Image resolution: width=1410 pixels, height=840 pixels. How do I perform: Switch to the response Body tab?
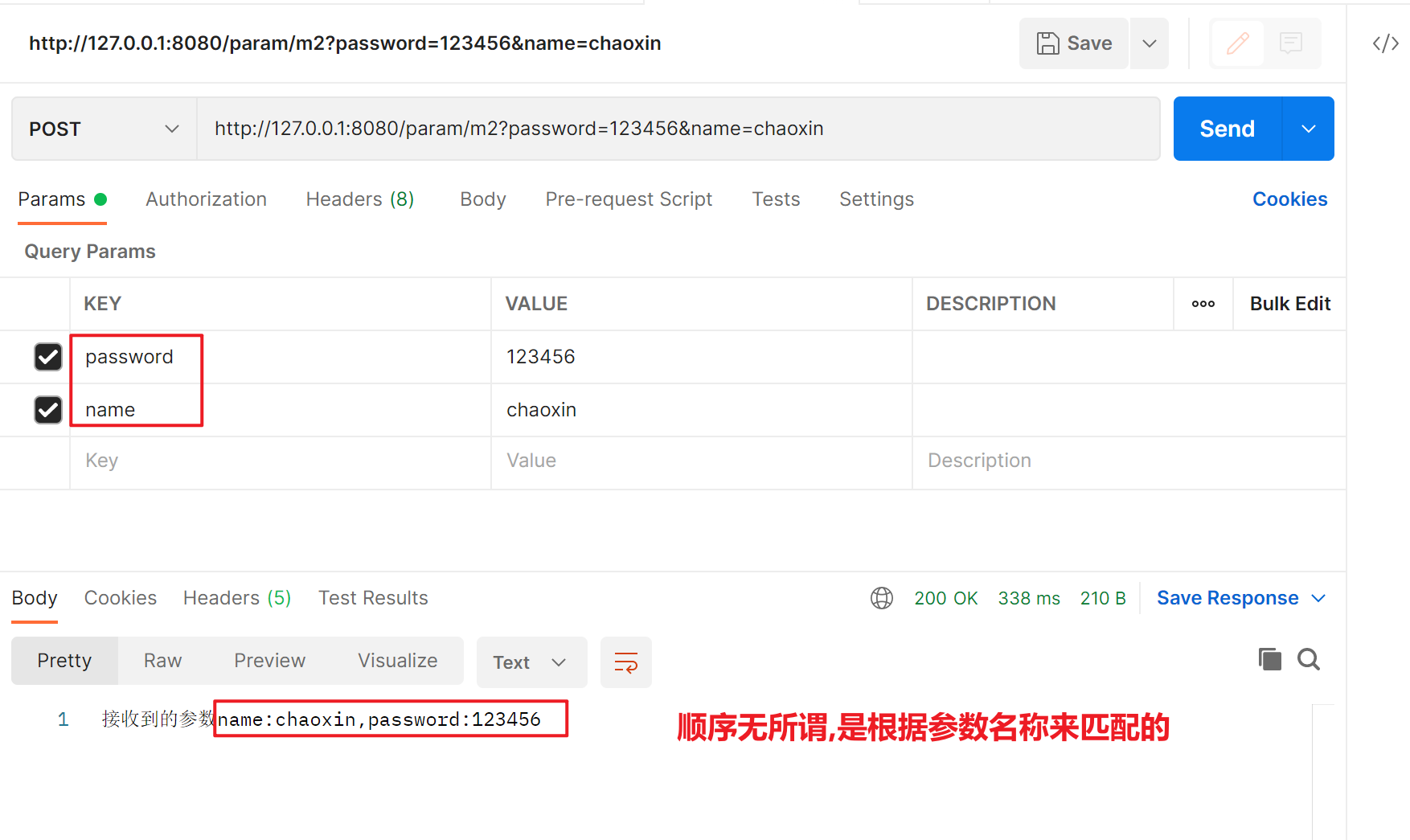(35, 598)
